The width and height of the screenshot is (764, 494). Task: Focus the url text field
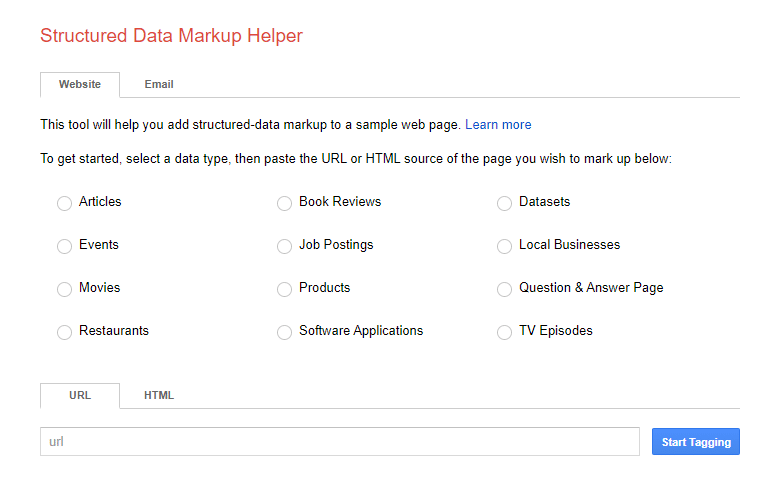(340, 442)
